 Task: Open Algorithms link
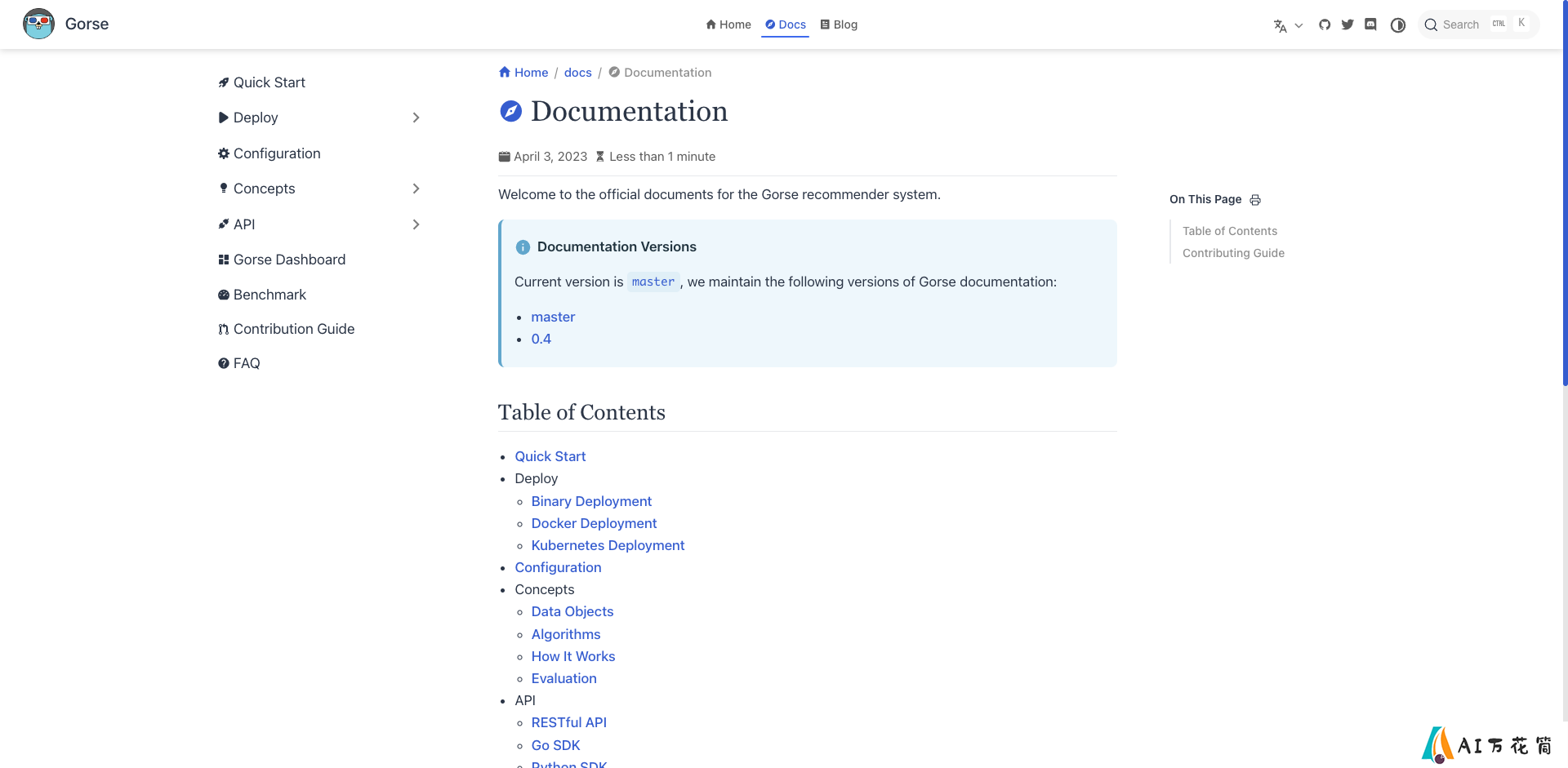pyautogui.click(x=566, y=634)
